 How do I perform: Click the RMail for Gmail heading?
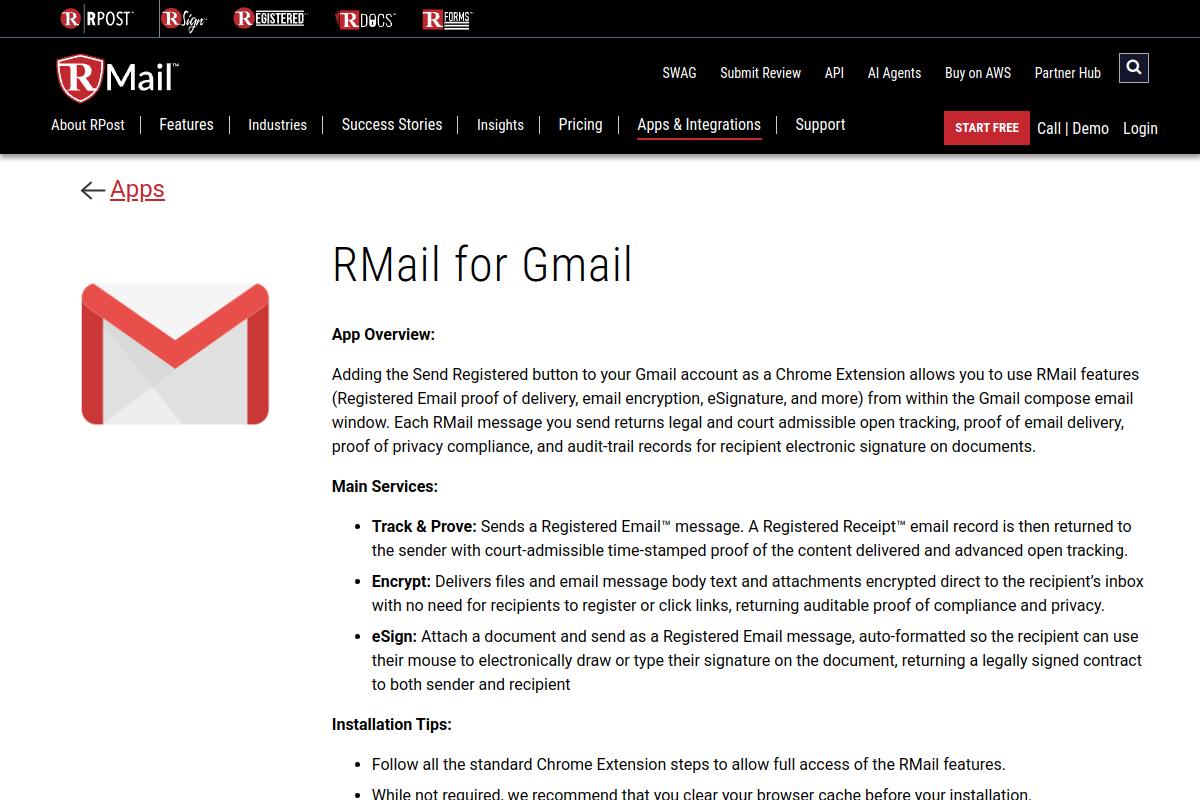482,265
